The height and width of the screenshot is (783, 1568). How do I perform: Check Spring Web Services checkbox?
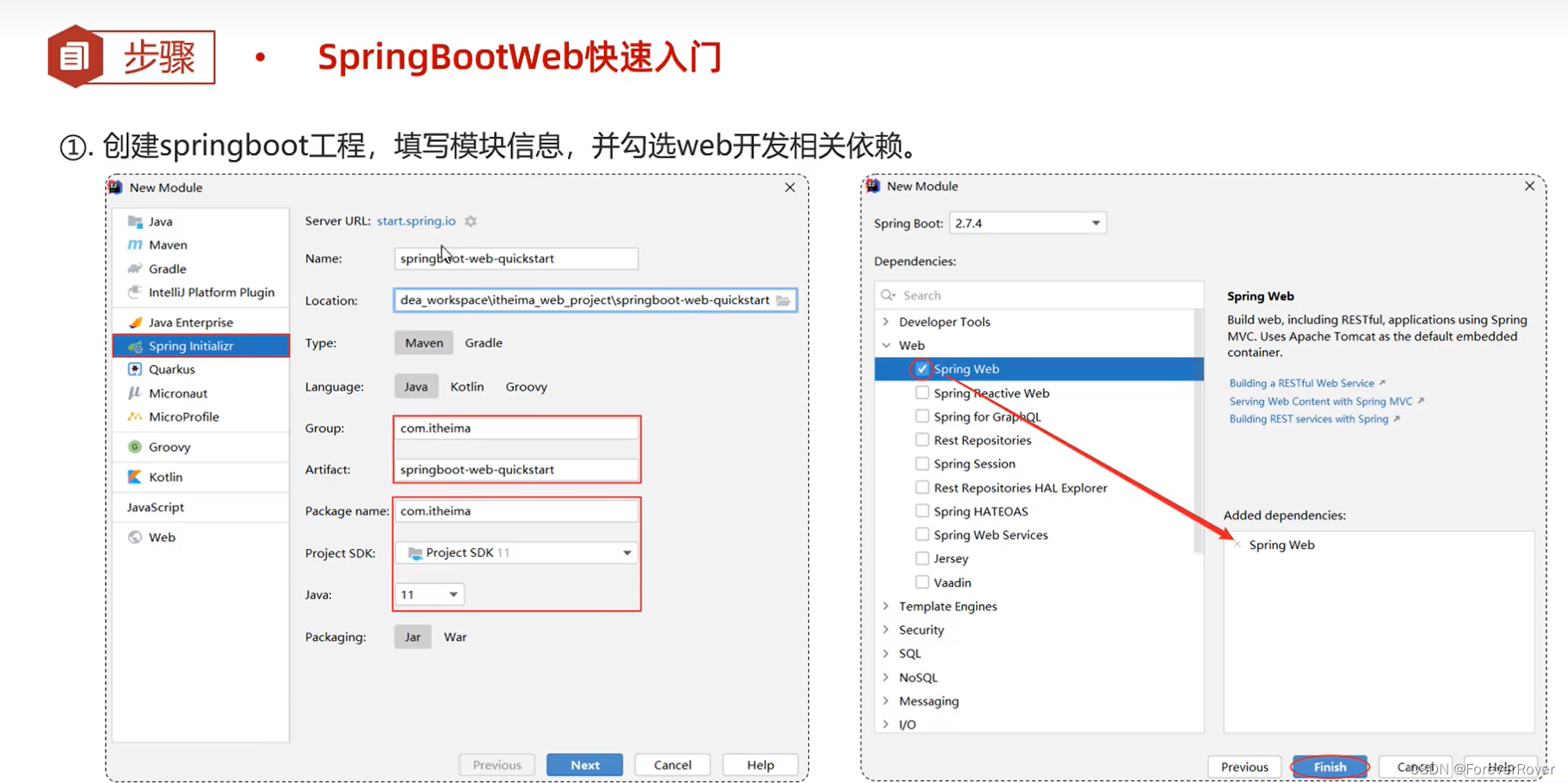pyautogui.click(x=922, y=534)
